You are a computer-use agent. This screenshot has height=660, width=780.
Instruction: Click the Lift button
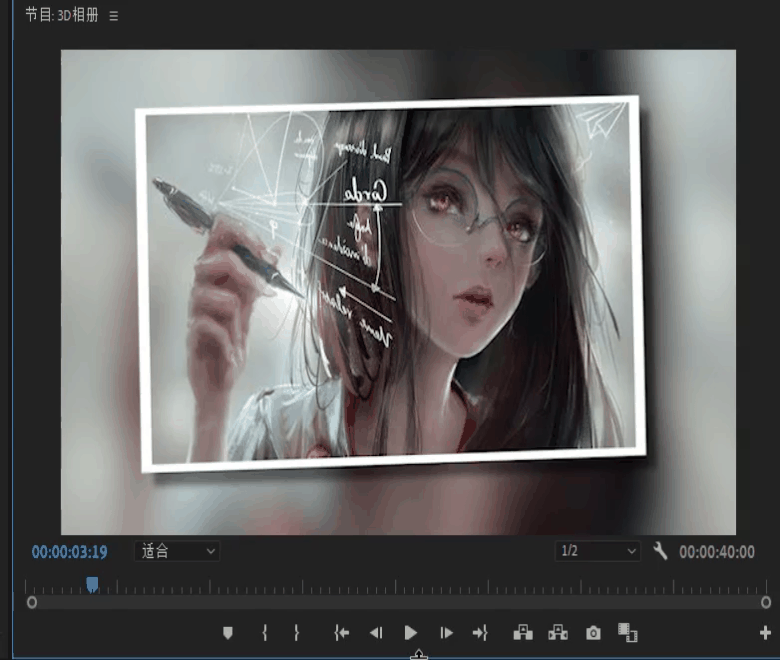[523, 633]
